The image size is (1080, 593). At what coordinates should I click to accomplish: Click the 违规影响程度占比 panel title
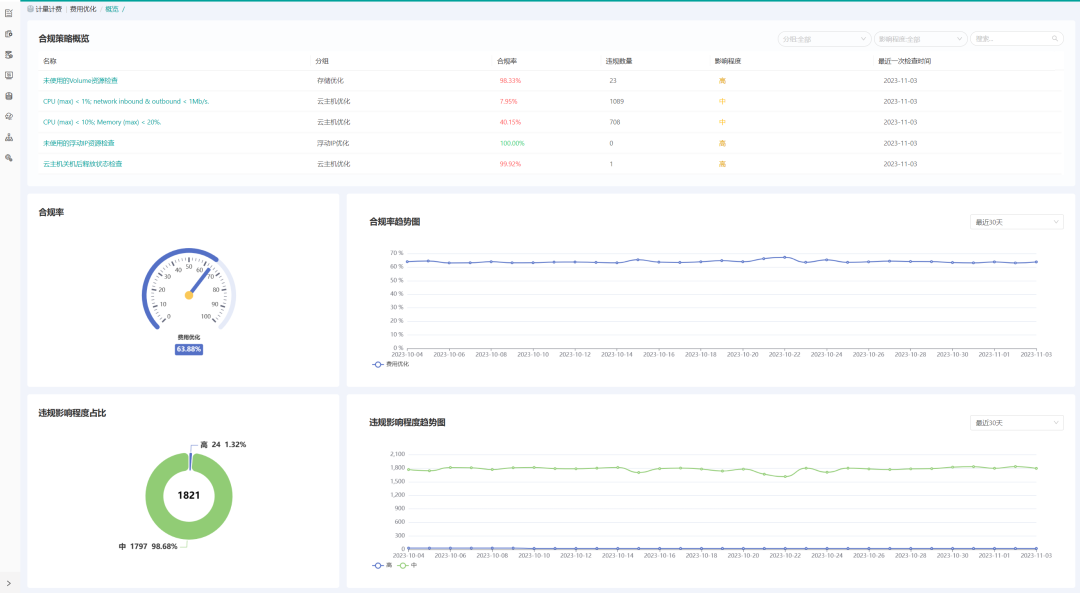pos(72,413)
